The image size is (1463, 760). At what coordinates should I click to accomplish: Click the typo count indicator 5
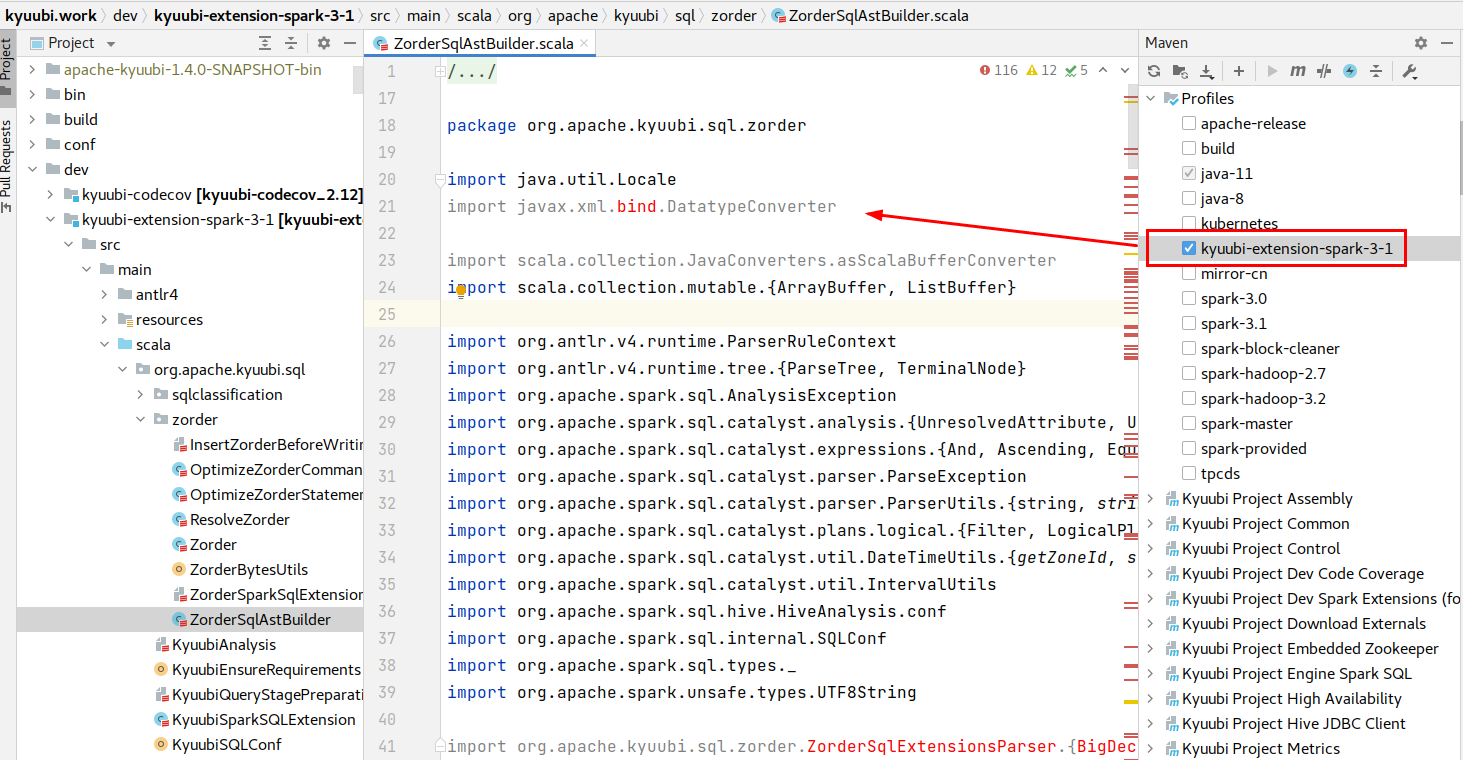(x=1076, y=70)
